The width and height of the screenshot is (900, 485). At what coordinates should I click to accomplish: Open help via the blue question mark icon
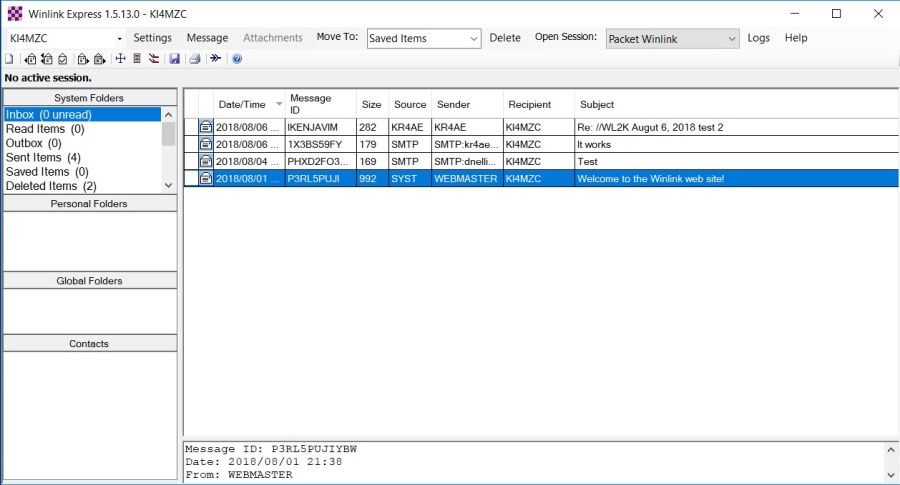237,59
